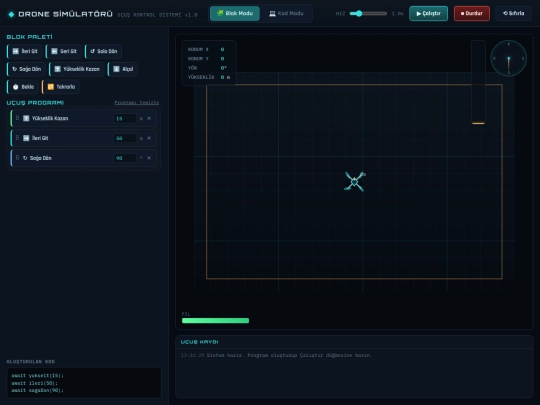The image size is (540, 405).
Task: Click the YÖN telemetry readout
Action: point(224,68)
